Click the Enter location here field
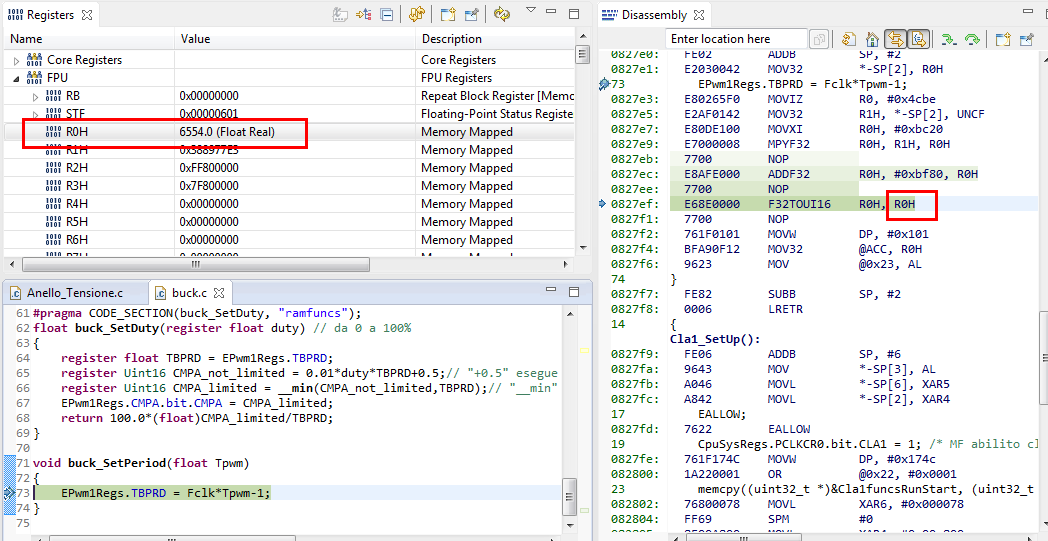 pos(736,39)
